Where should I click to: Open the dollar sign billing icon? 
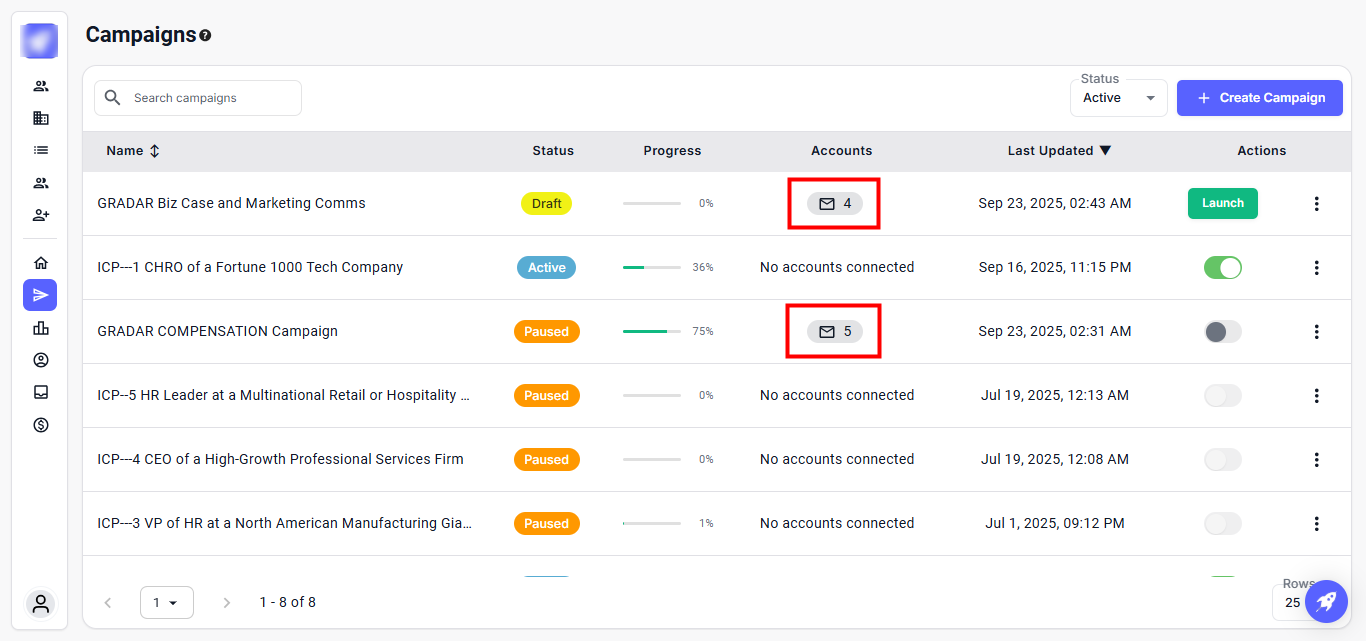40,425
